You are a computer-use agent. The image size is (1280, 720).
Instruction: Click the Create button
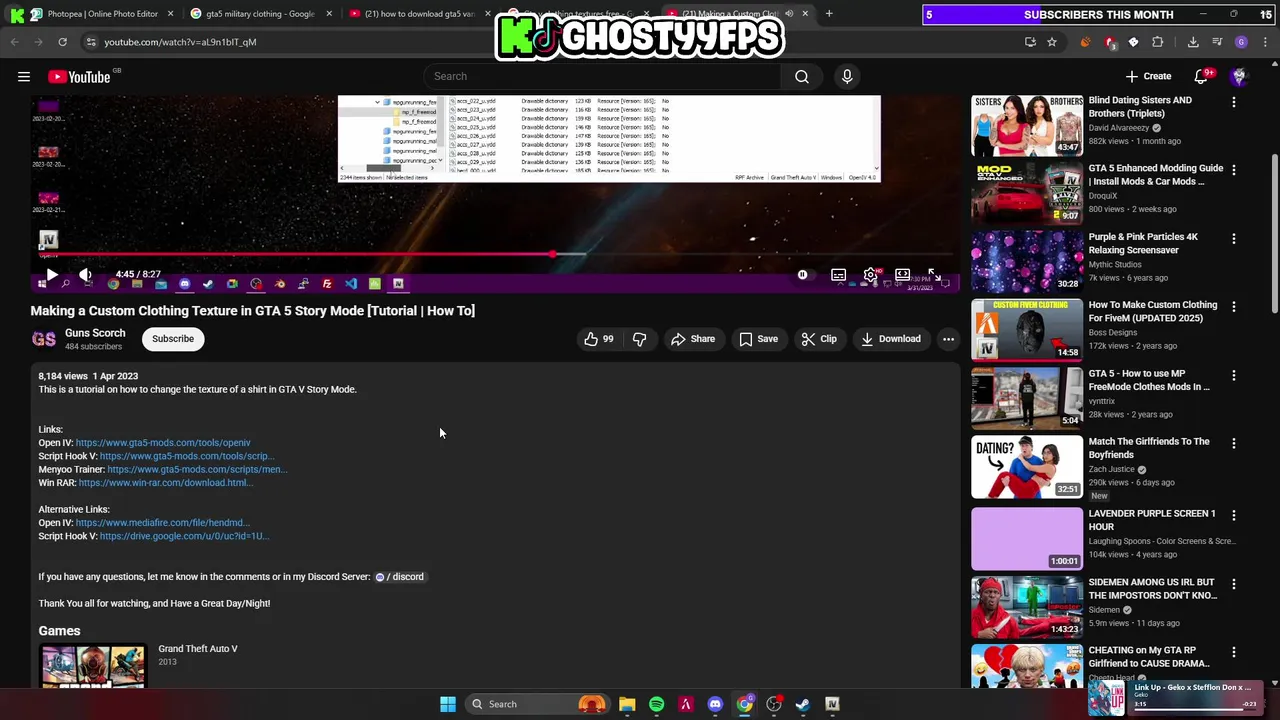coord(1148,76)
